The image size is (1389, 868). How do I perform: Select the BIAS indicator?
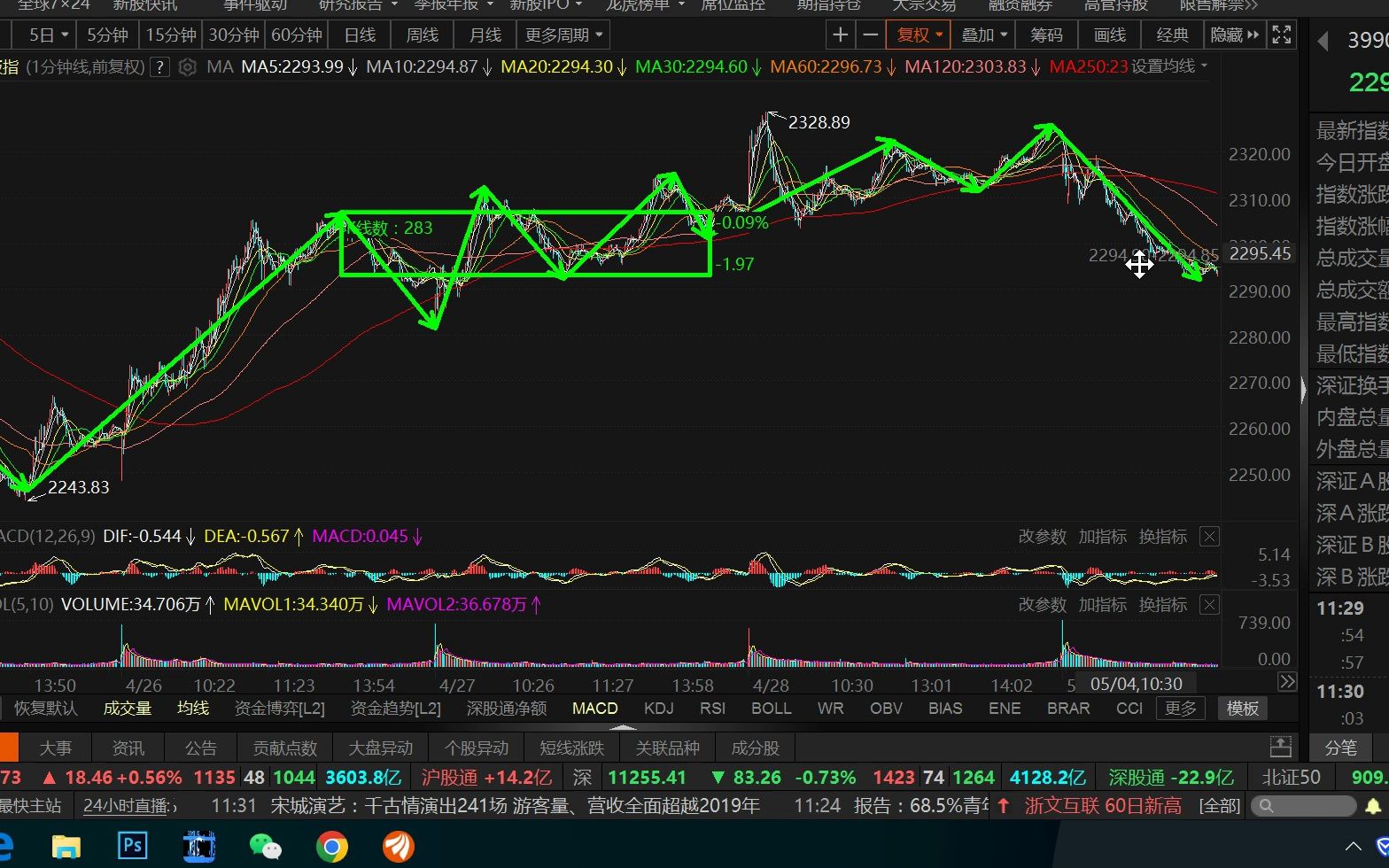coord(945,709)
